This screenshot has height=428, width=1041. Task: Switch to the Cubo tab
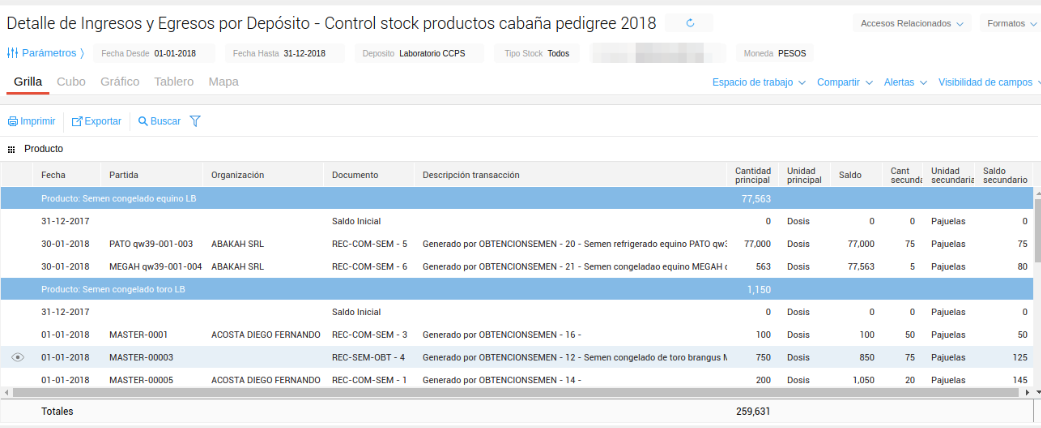(x=71, y=82)
